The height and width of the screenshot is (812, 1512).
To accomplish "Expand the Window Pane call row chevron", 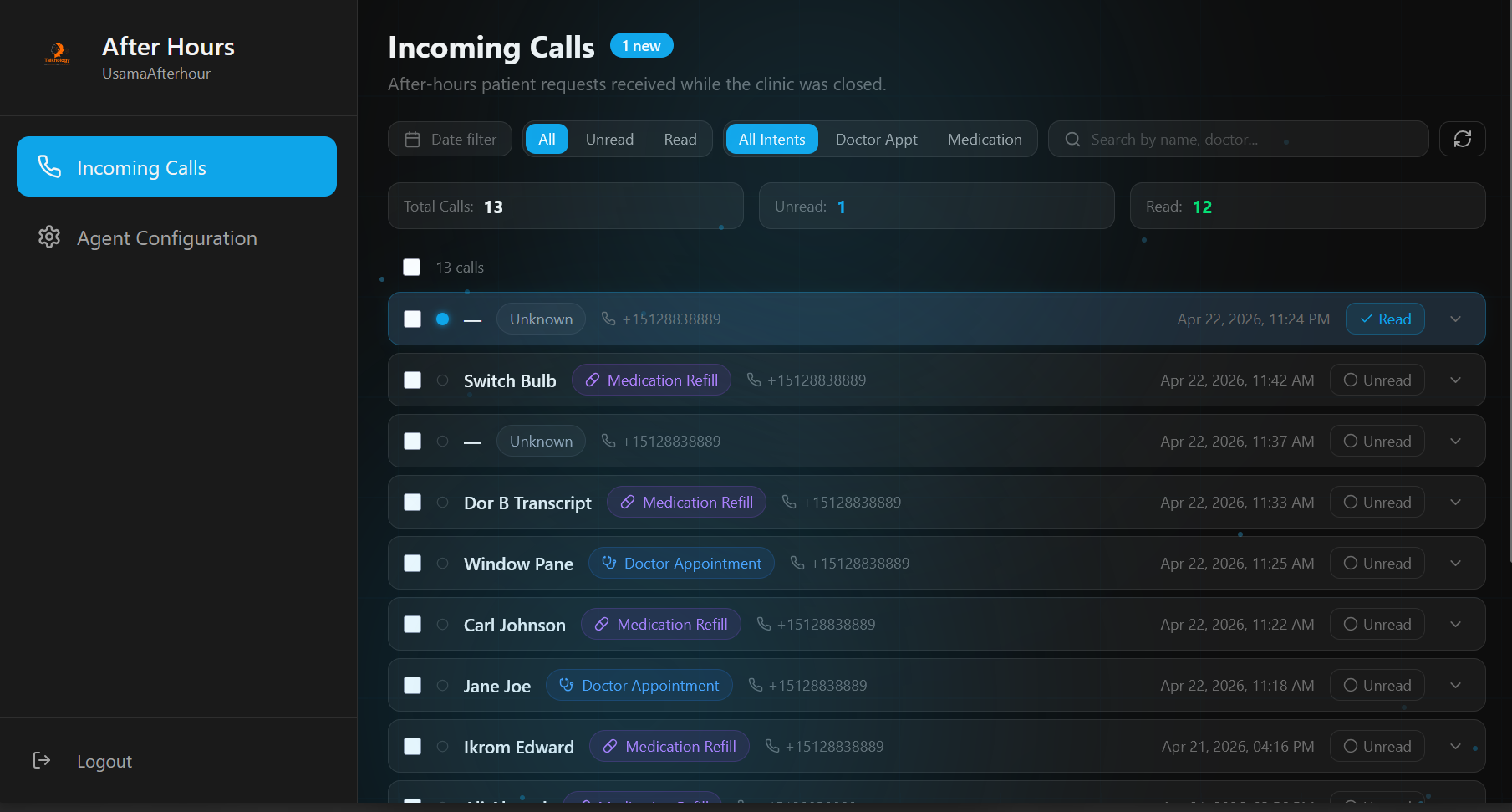I will tap(1455, 563).
